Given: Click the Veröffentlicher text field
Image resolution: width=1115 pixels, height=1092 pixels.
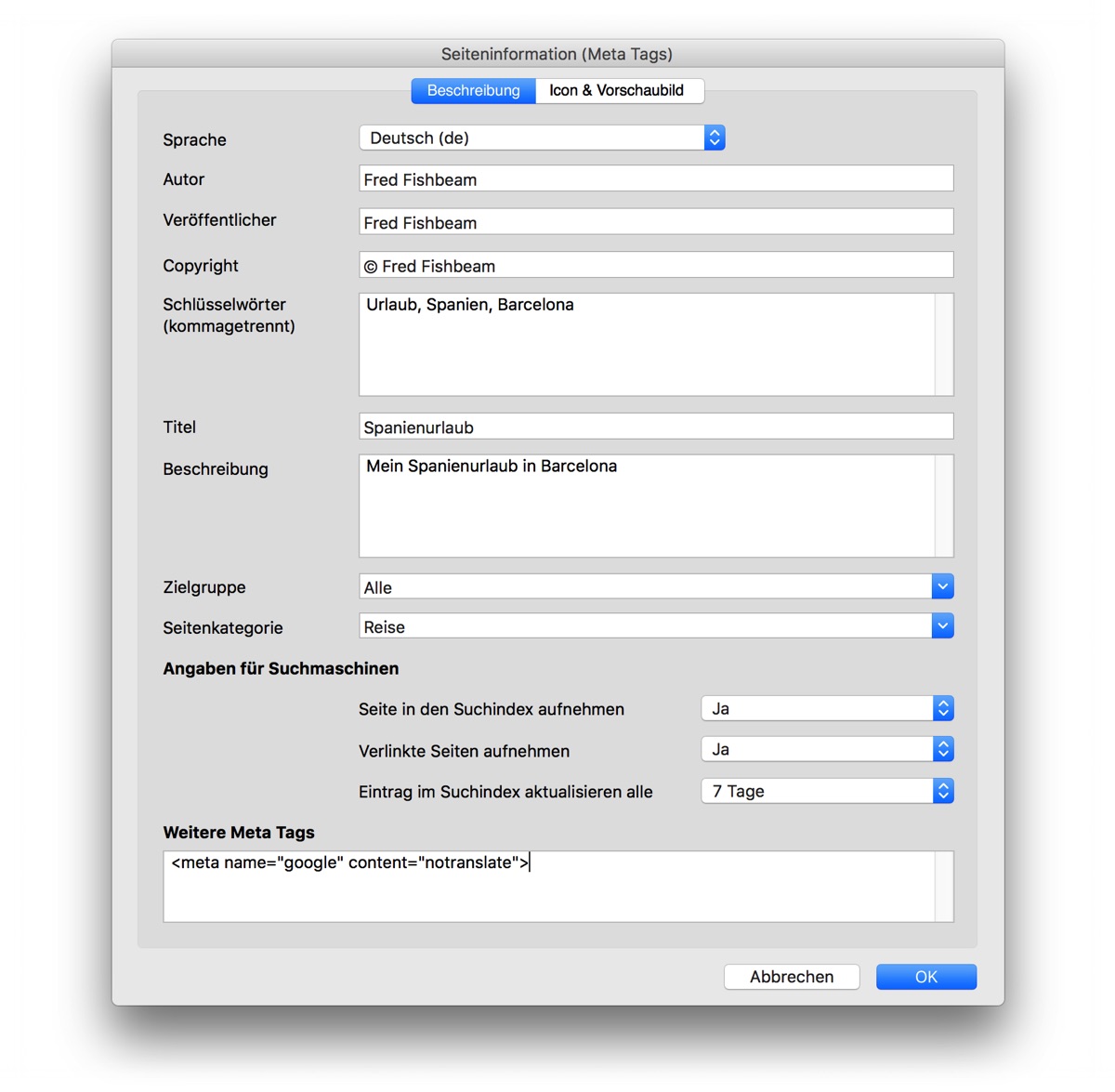Looking at the screenshot, I should coord(655,222).
